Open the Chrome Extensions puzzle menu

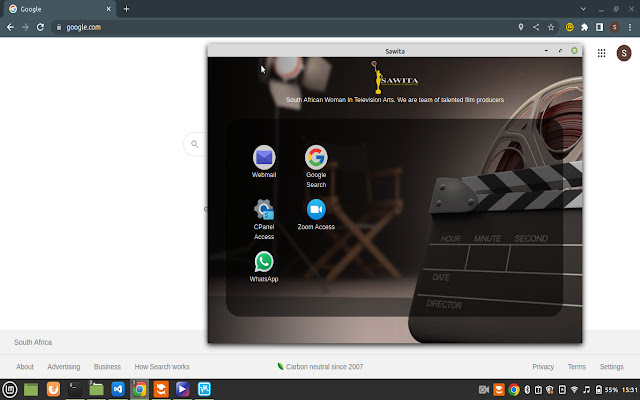(x=584, y=27)
